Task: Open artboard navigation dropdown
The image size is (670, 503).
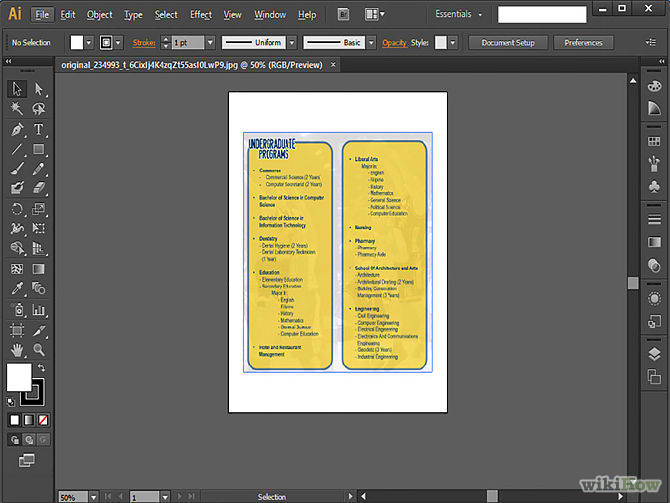Action: (165, 497)
